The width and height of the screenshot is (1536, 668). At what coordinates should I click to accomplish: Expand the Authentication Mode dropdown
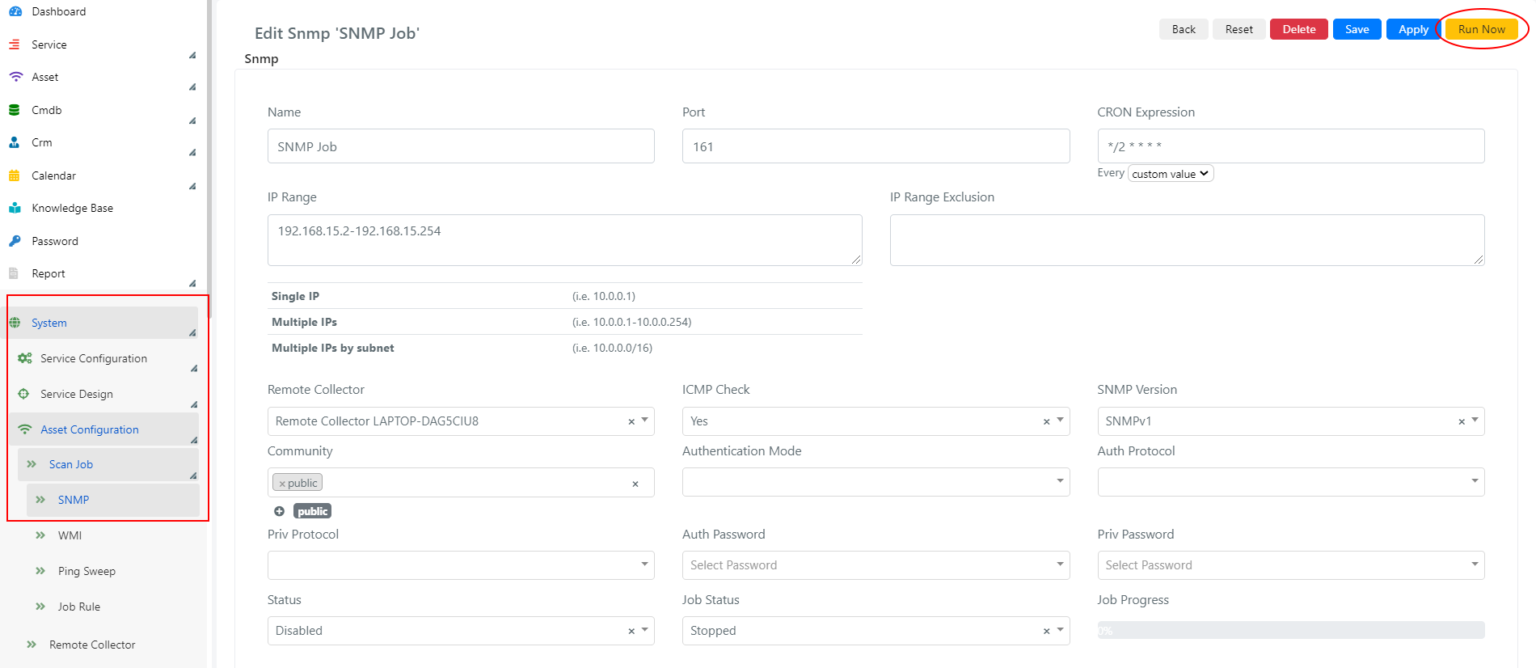click(x=876, y=482)
